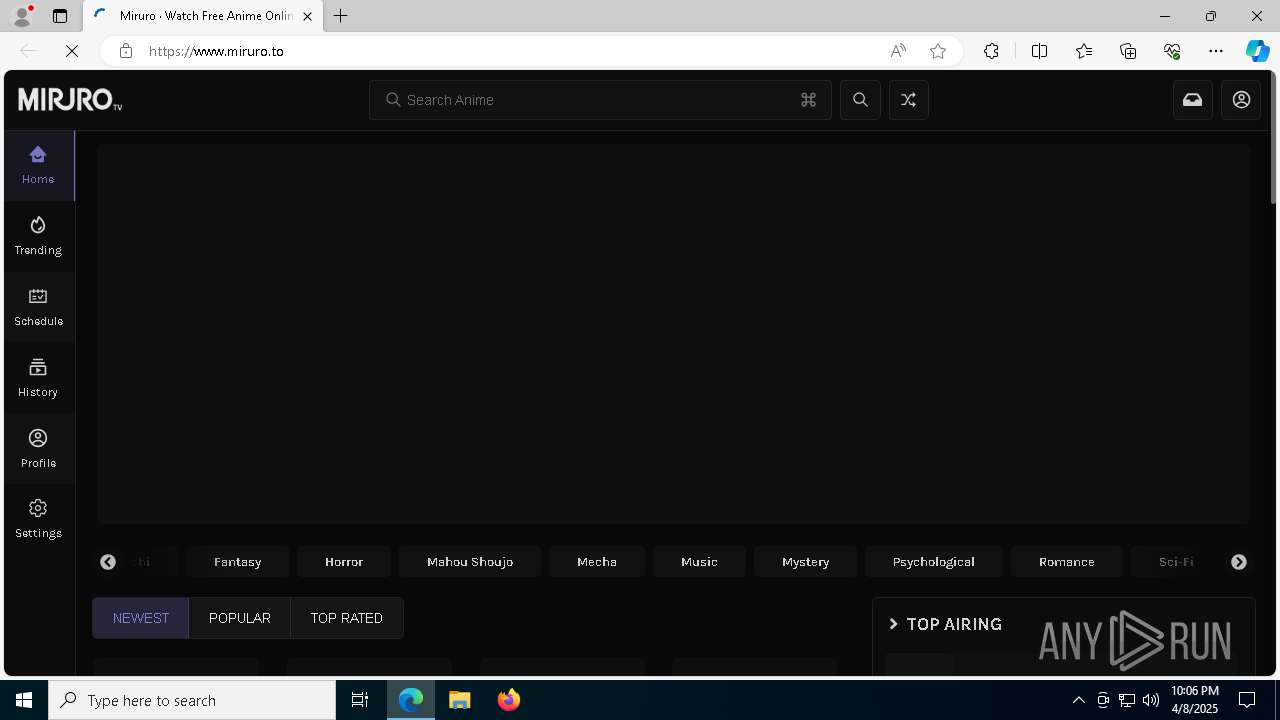Open tab actions menu
The image size is (1280, 720).
(x=60, y=16)
